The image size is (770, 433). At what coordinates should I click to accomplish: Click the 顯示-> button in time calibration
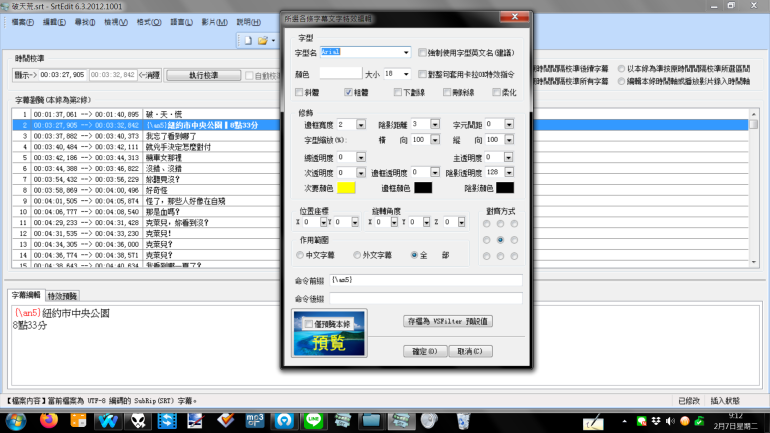pyautogui.click(x=26, y=75)
